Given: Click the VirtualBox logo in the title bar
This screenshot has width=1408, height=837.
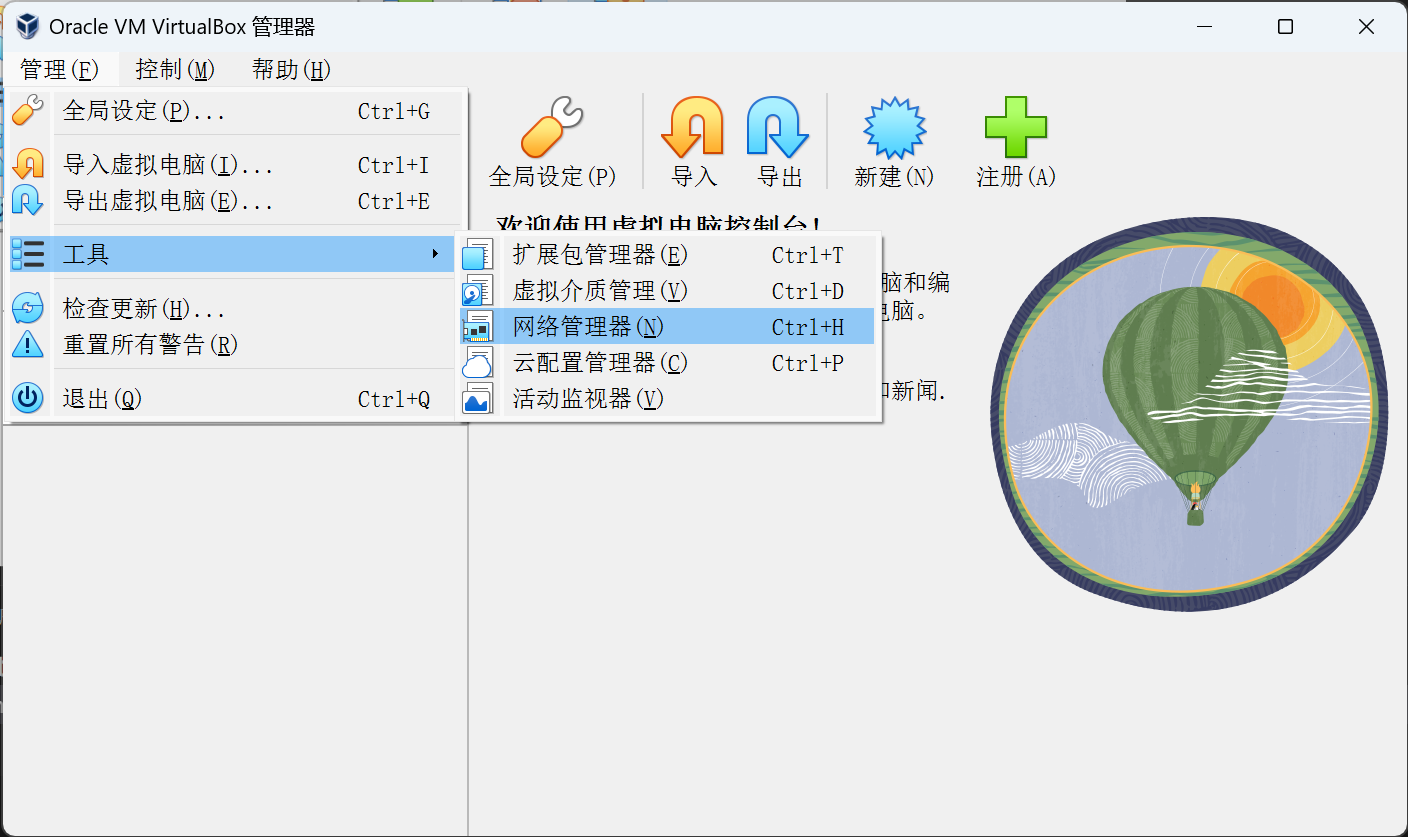Looking at the screenshot, I should click(27, 27).
